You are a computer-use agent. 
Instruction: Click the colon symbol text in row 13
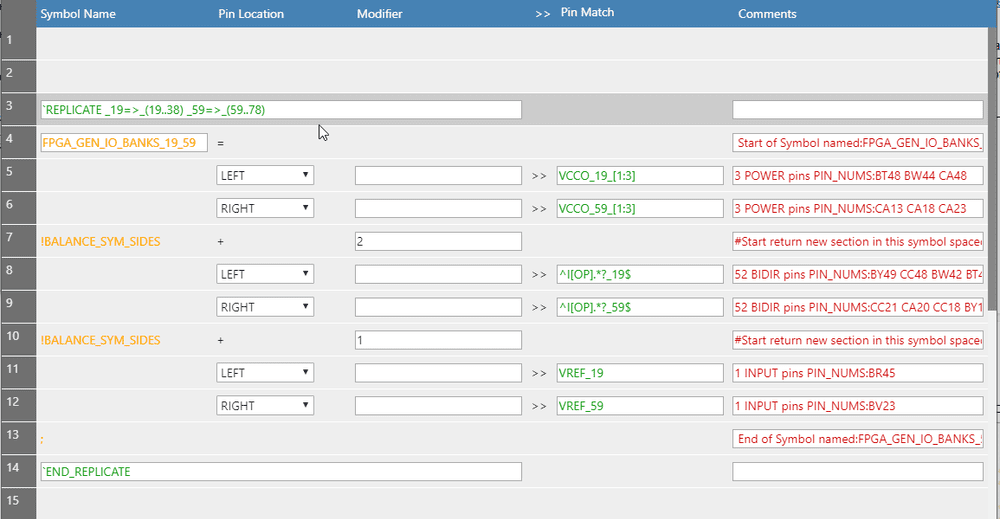pos(42,440)
